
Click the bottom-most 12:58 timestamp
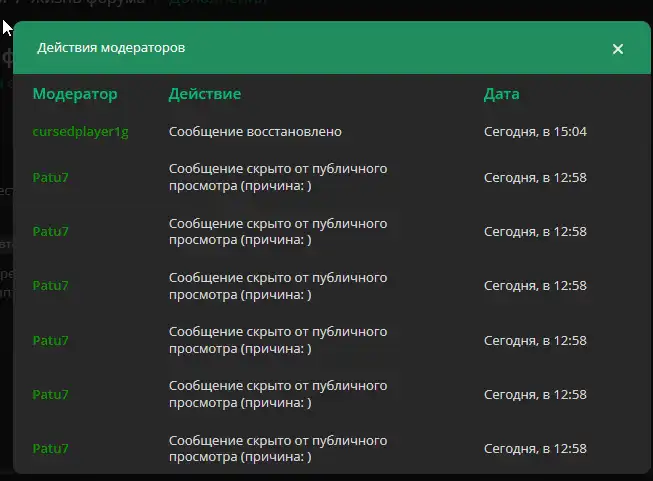(534, 448)
